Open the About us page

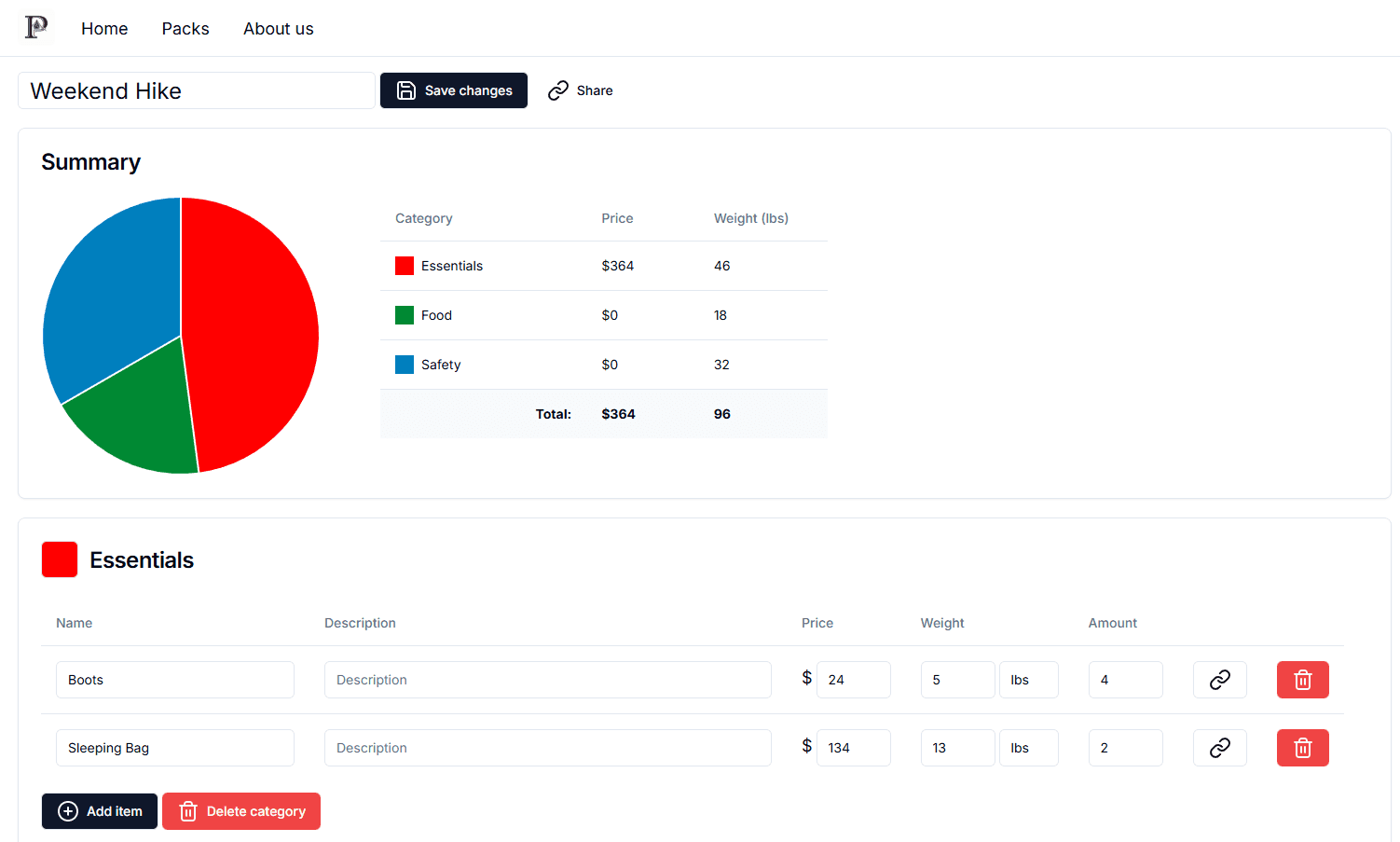(278, 29)
